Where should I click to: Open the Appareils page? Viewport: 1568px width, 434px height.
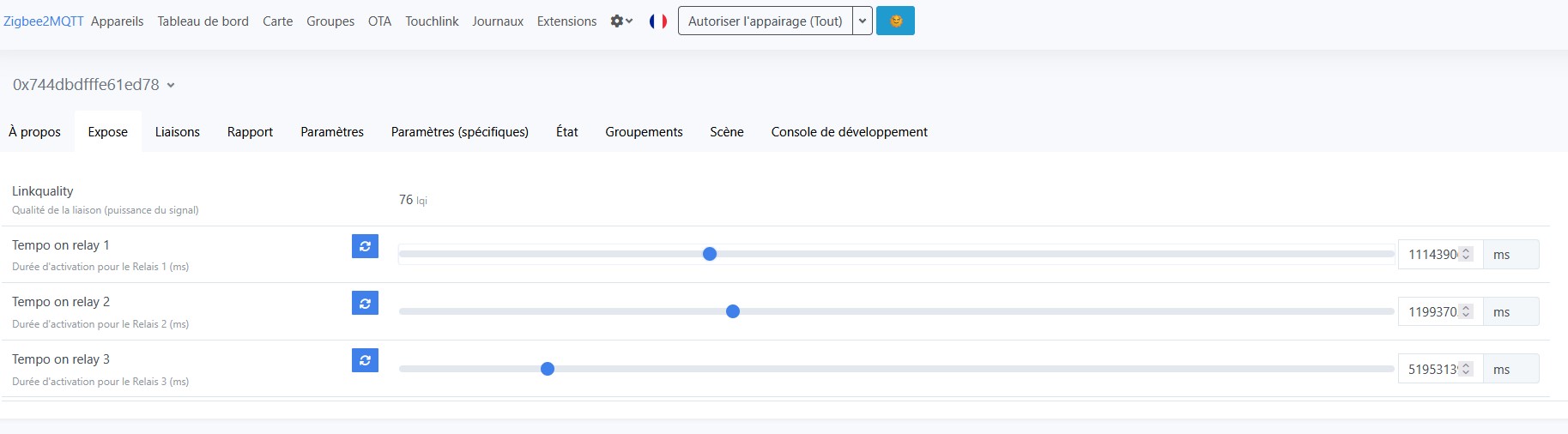coord(118,21)
